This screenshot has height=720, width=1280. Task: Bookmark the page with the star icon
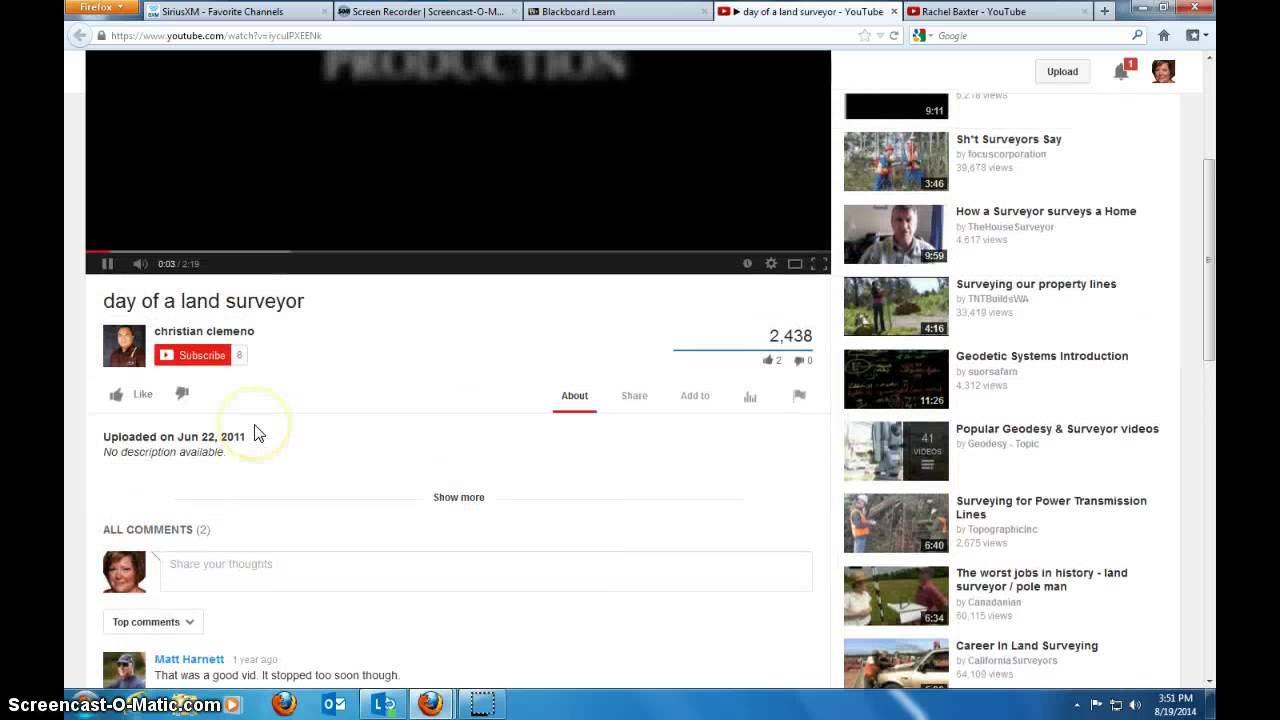(864, 35)
